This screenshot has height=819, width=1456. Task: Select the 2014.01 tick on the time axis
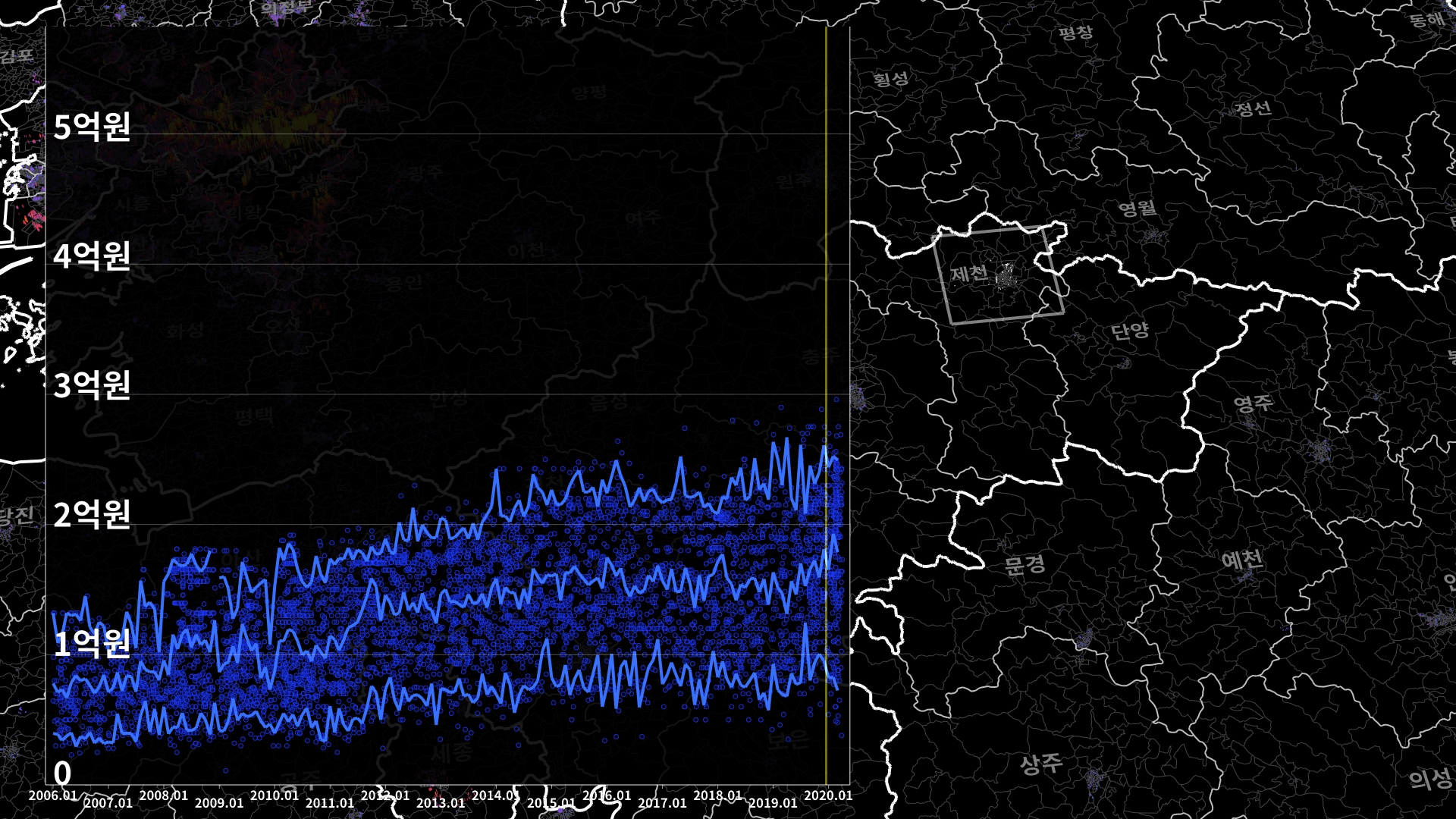point(495,795)
